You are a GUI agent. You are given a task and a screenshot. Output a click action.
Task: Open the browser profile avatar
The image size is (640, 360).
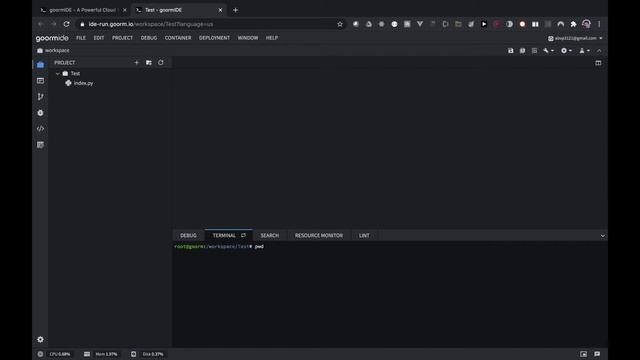pyautogui.click(x=586, y=24)
